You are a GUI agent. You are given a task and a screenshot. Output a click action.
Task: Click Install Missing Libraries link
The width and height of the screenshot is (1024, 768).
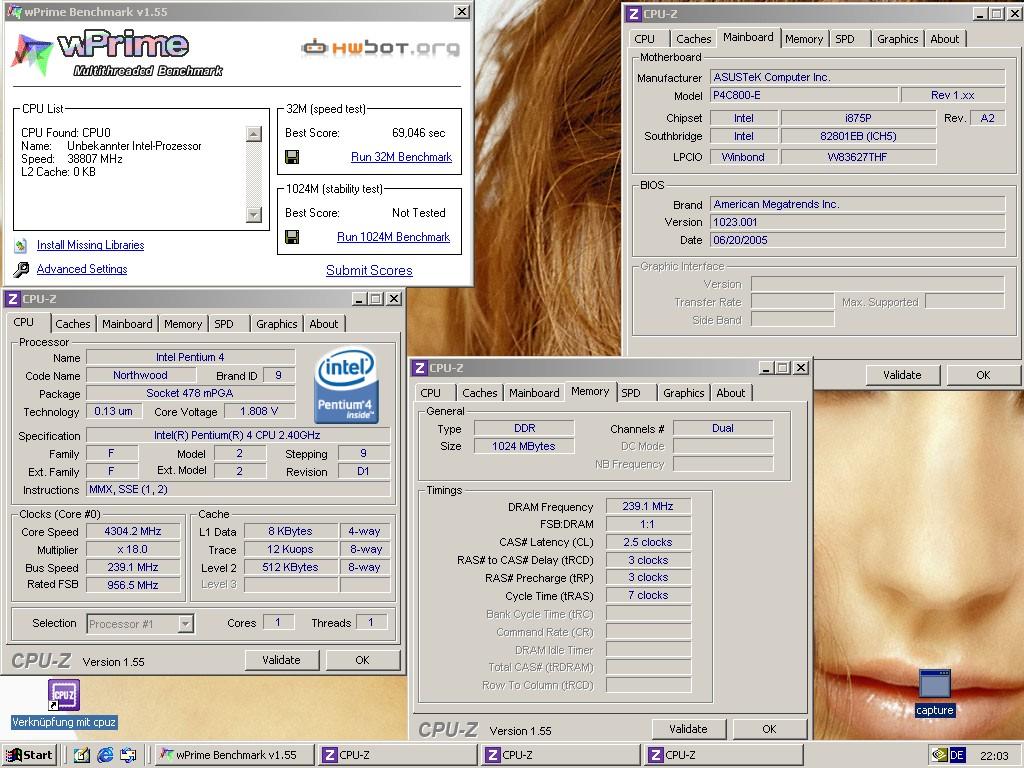90,245
